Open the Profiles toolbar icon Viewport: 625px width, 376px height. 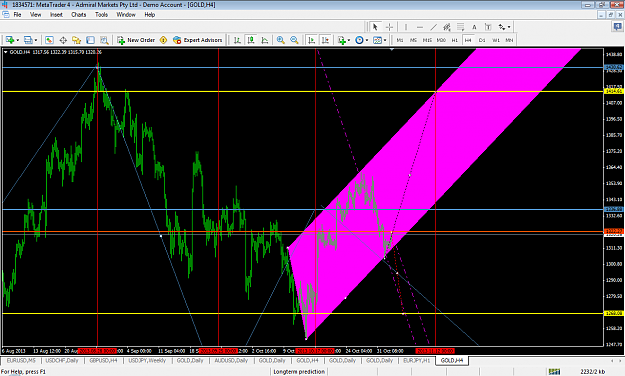pos(28,40)
